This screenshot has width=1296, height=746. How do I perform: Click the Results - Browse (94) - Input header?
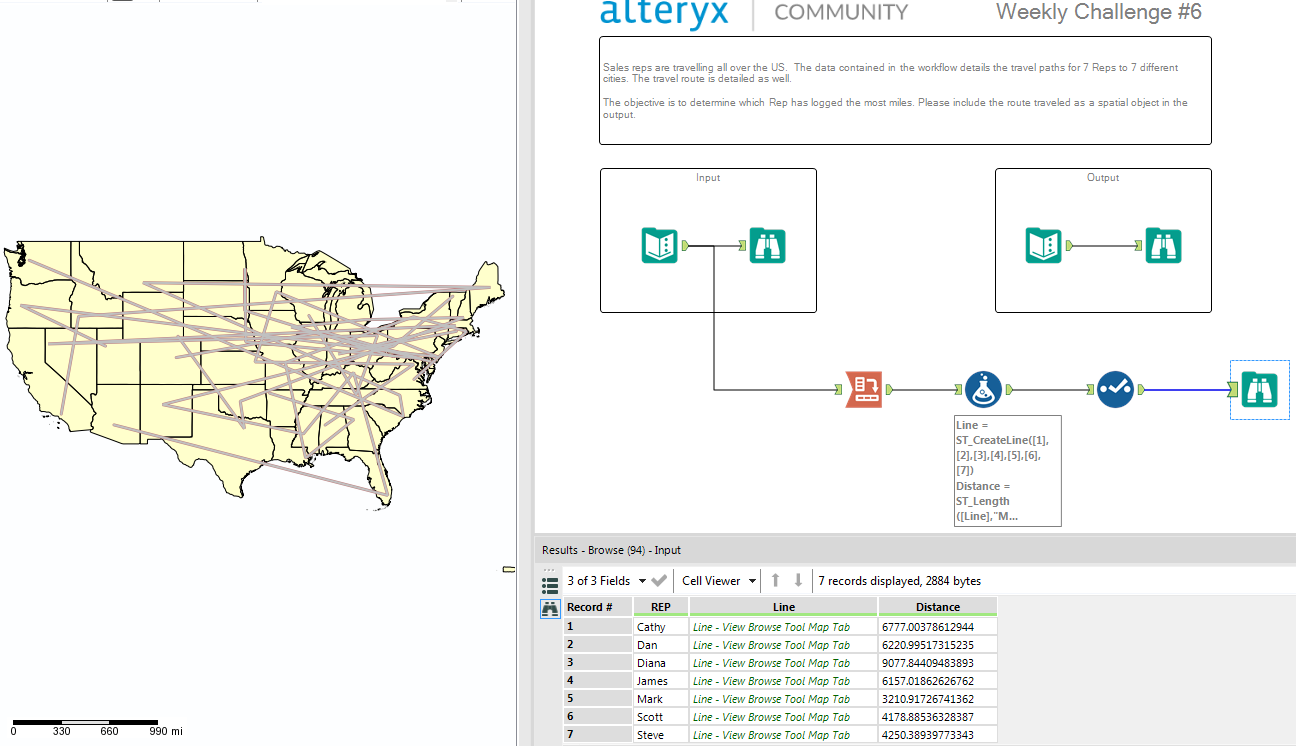[x=612, y=549]
